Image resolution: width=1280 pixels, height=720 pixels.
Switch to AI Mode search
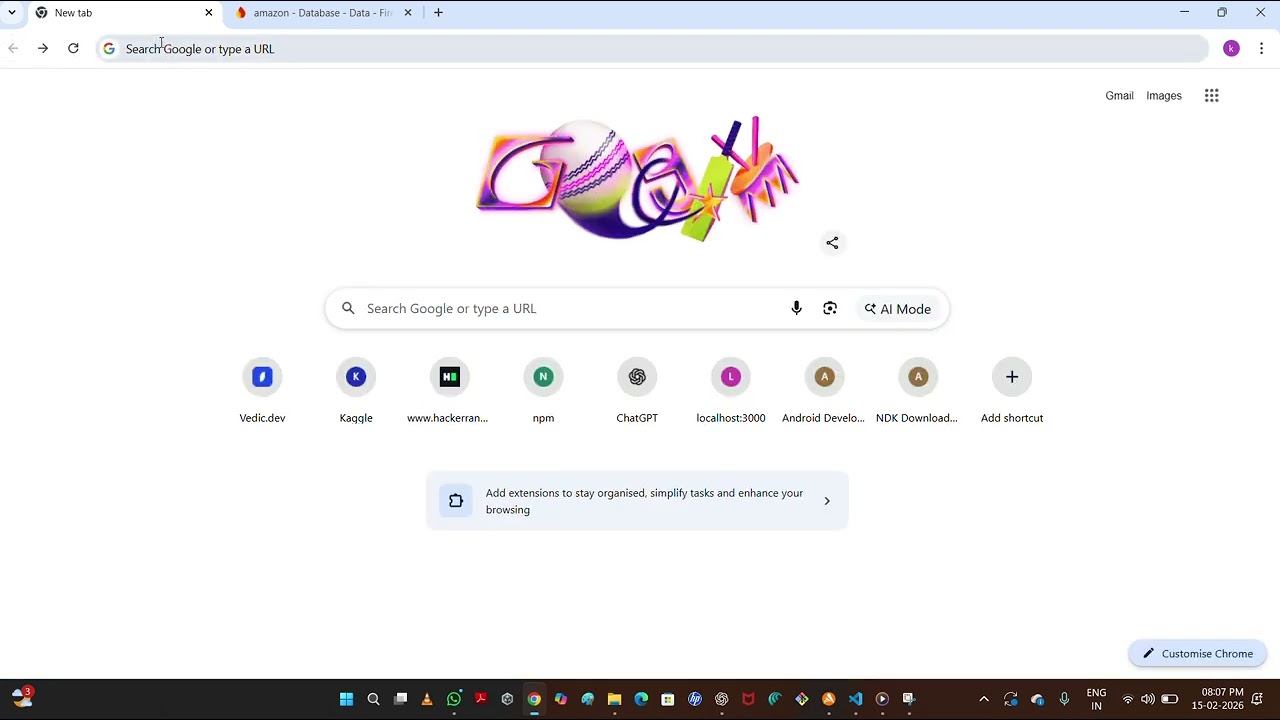(898, 309)
